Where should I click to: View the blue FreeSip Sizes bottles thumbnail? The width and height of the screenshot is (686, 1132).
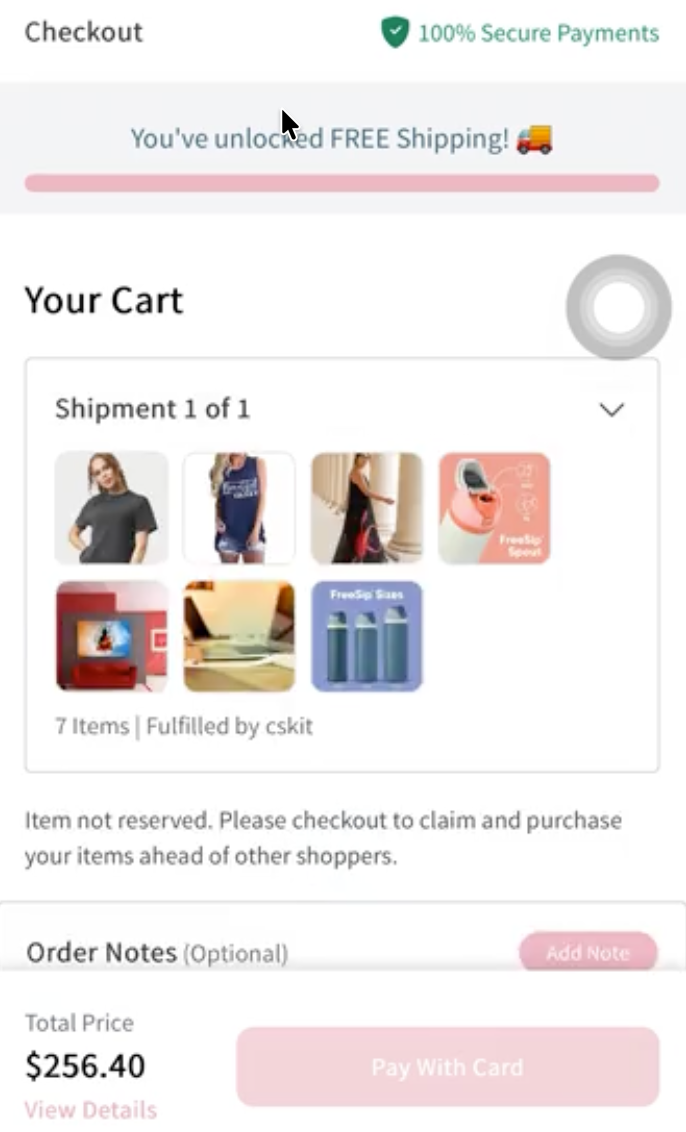click(367, 636)
